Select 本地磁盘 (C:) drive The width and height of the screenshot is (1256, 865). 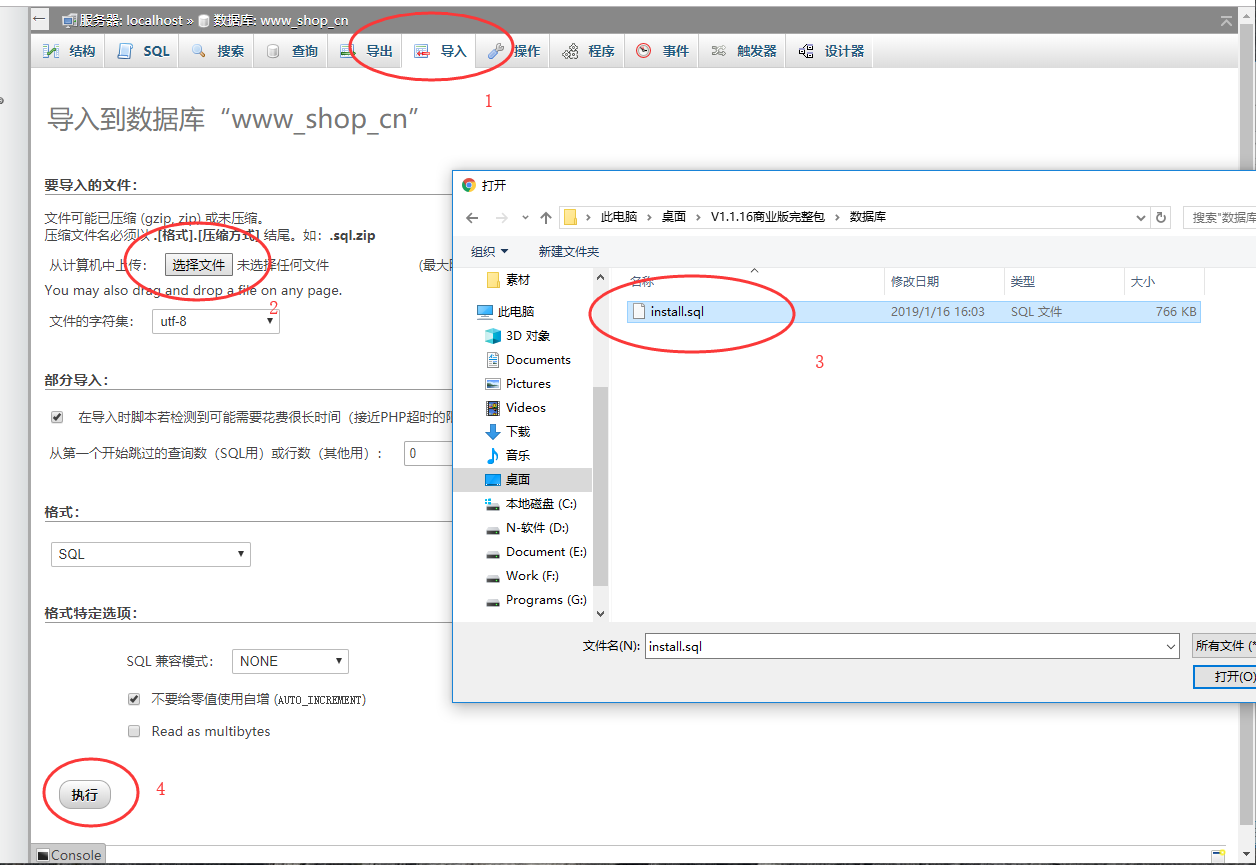pos(540,504)
